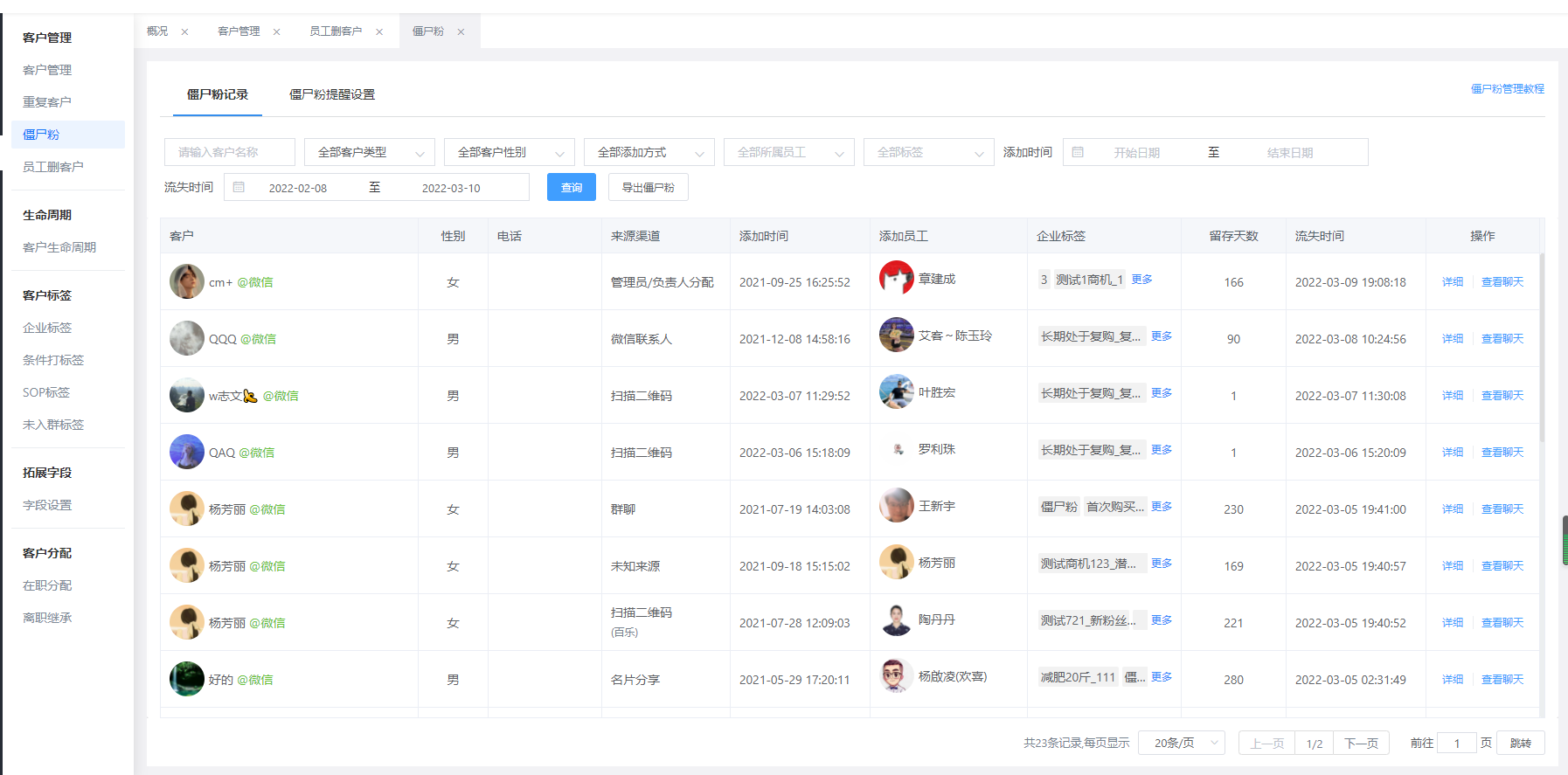
Task: Close the 员工删客户 tab
Action: point(379,32)
